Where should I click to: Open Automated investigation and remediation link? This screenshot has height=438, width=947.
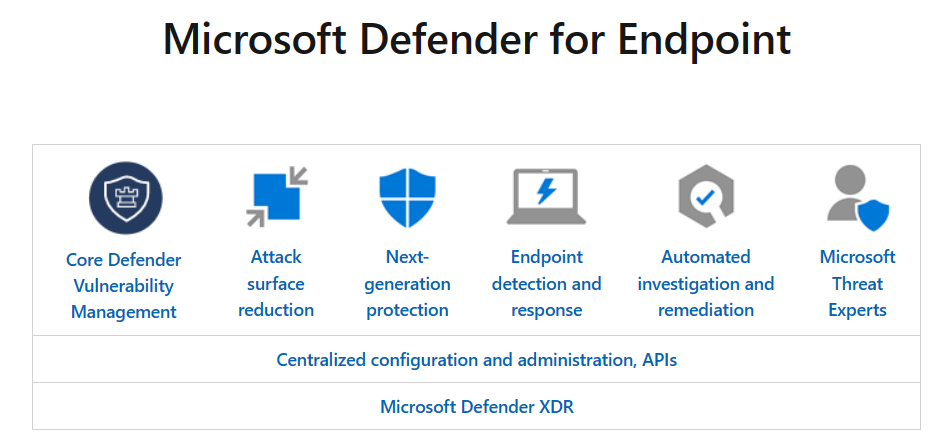(x=705, y=283)
